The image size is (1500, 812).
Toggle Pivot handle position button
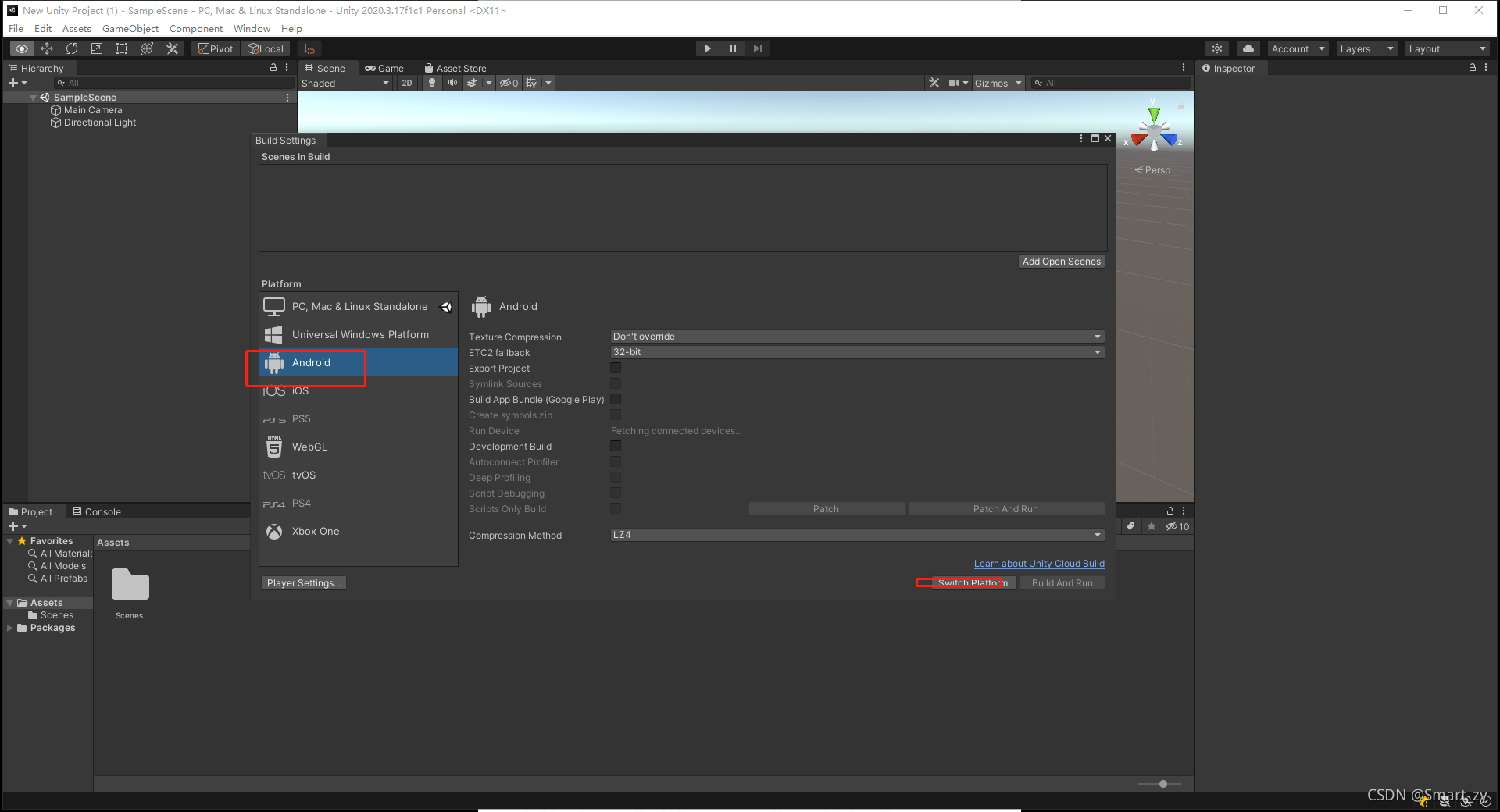click(216, 48)
